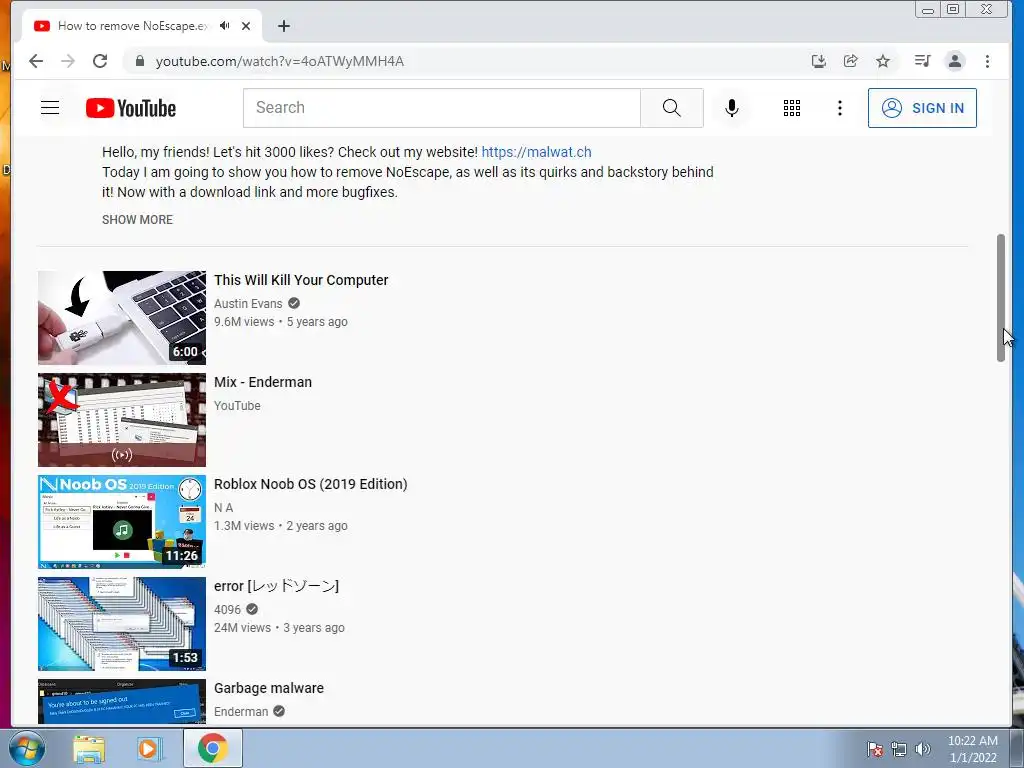
Task: Click the 4096 channel name
Action: (227, 609)
